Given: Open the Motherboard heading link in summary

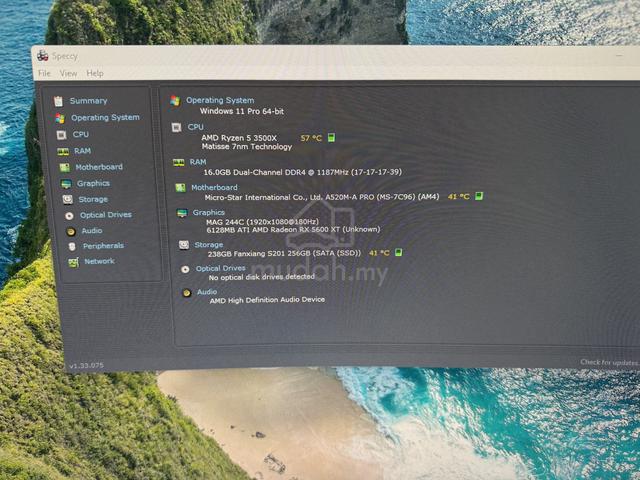Looking at the screenshot, I should pos(214,187).
